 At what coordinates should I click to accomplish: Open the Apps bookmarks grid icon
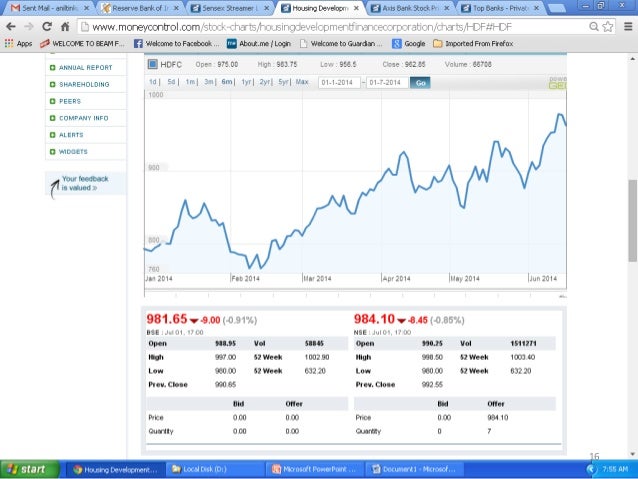pos(9,44)
